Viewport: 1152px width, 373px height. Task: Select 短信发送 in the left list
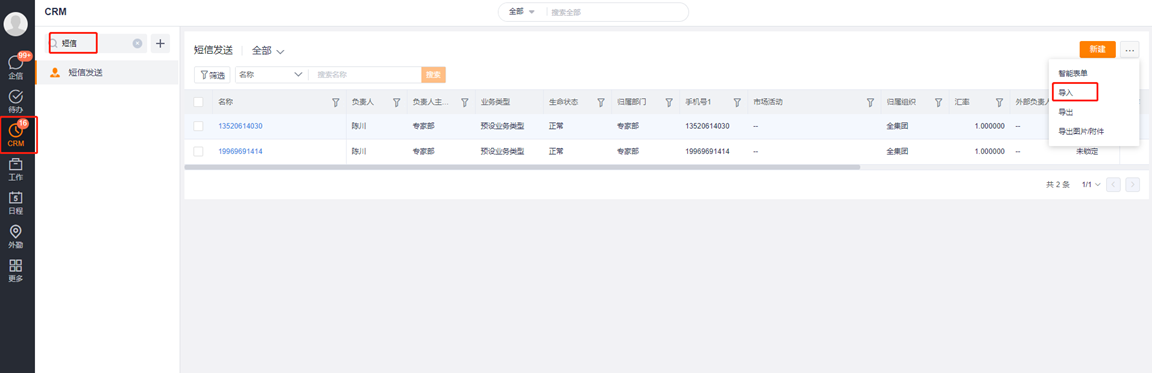[107, 73]
